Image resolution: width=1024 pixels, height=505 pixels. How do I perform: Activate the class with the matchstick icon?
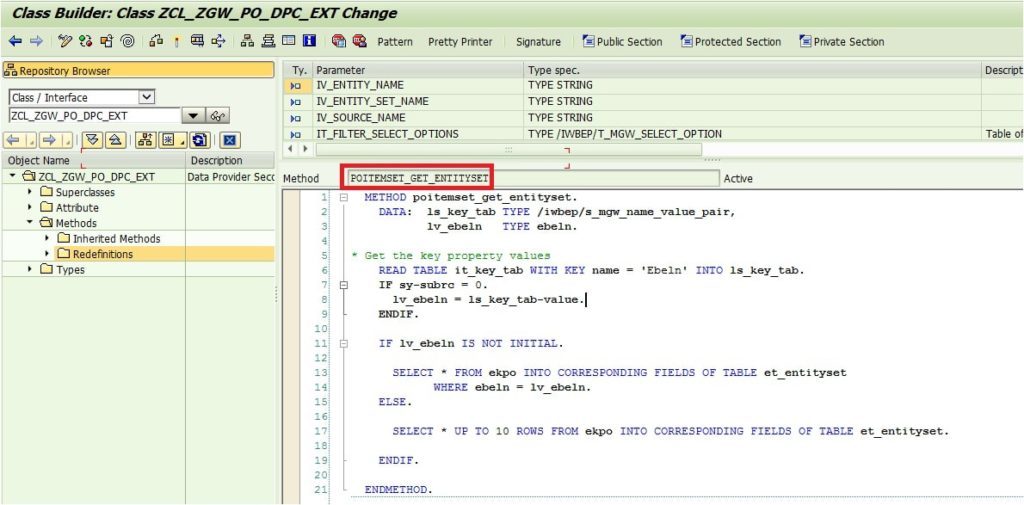[176, 41]
